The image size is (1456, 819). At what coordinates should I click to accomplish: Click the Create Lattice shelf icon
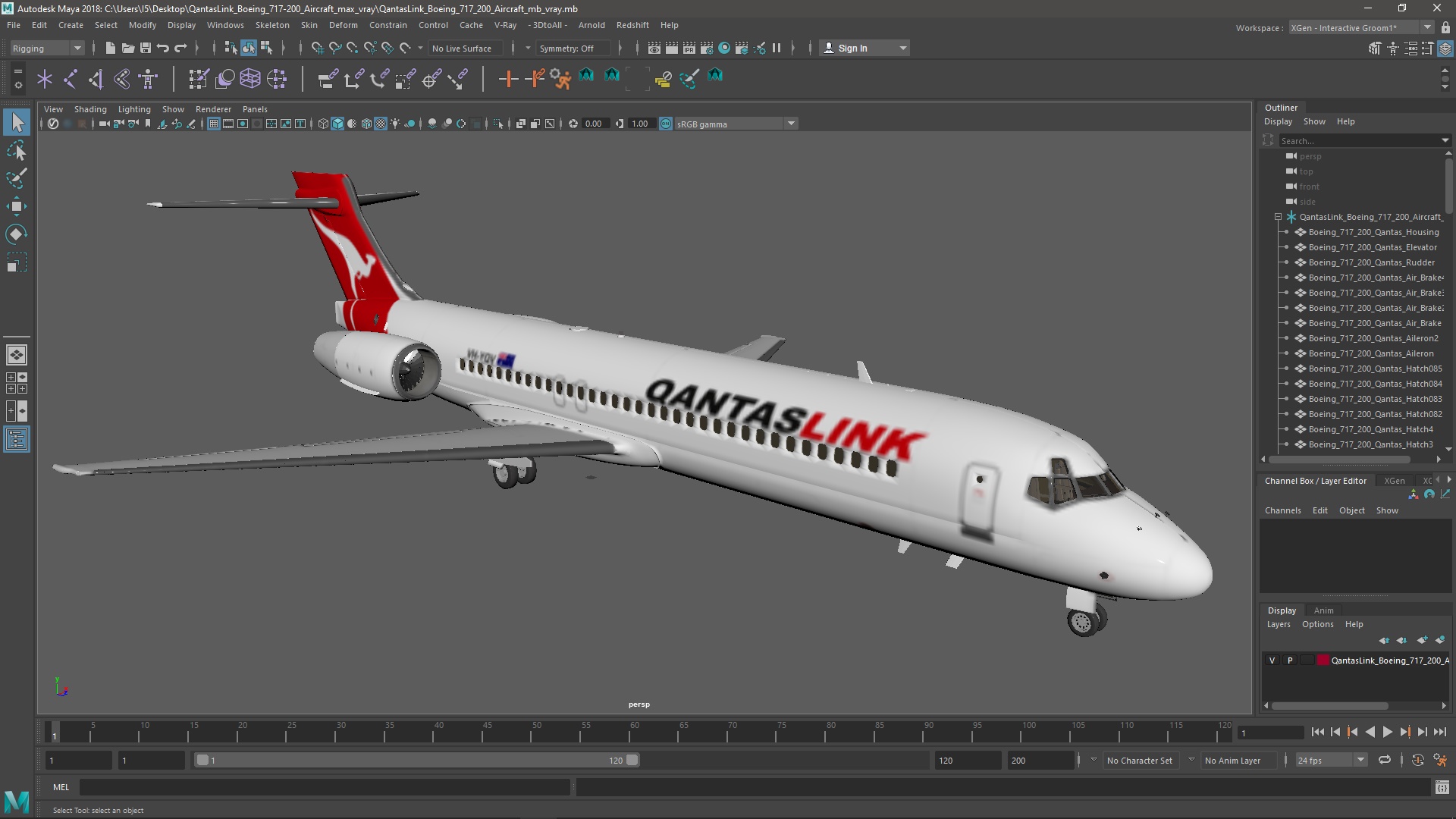[x=249, y=78]
